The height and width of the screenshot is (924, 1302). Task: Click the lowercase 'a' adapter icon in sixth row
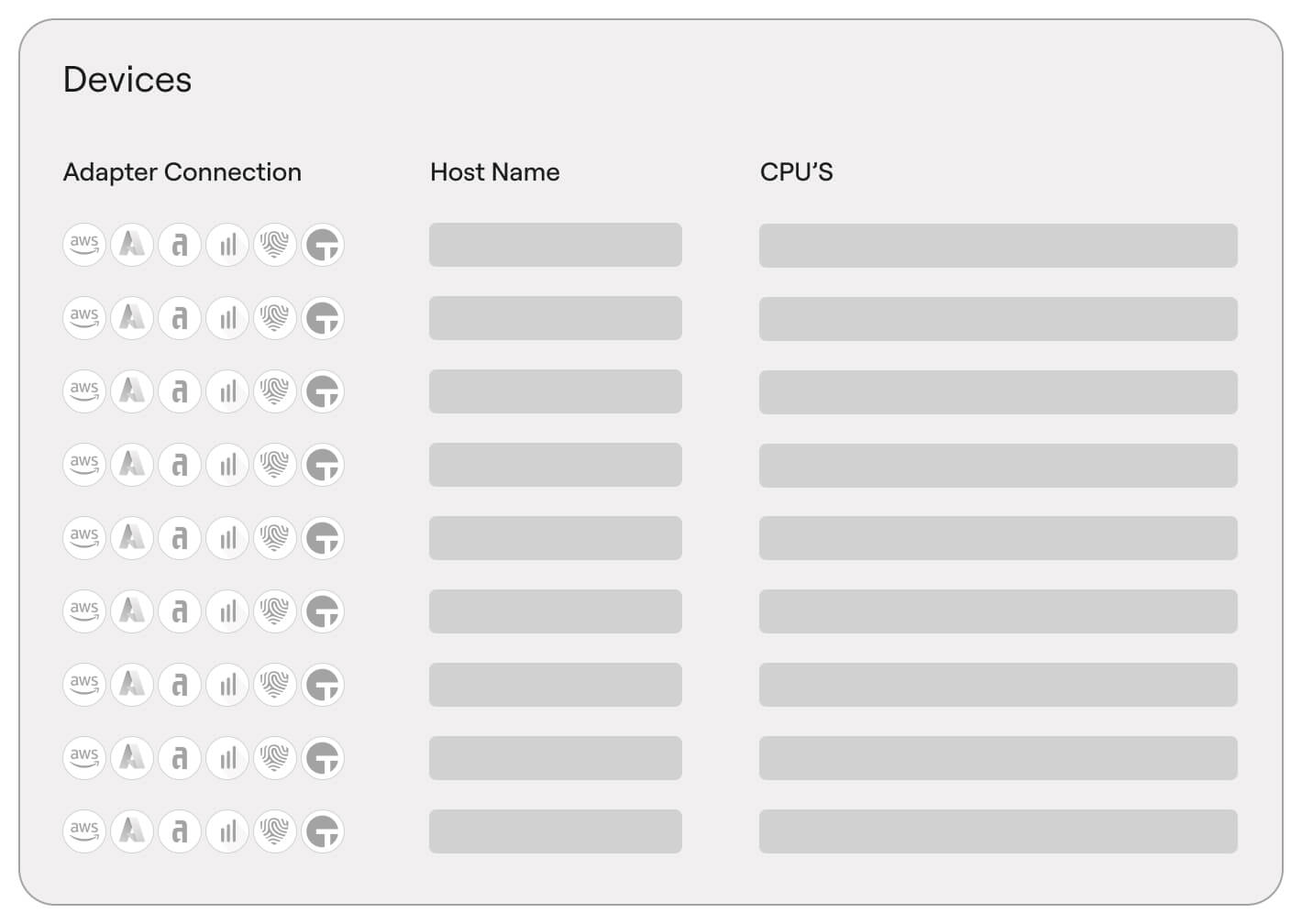[x=180, y=611]
